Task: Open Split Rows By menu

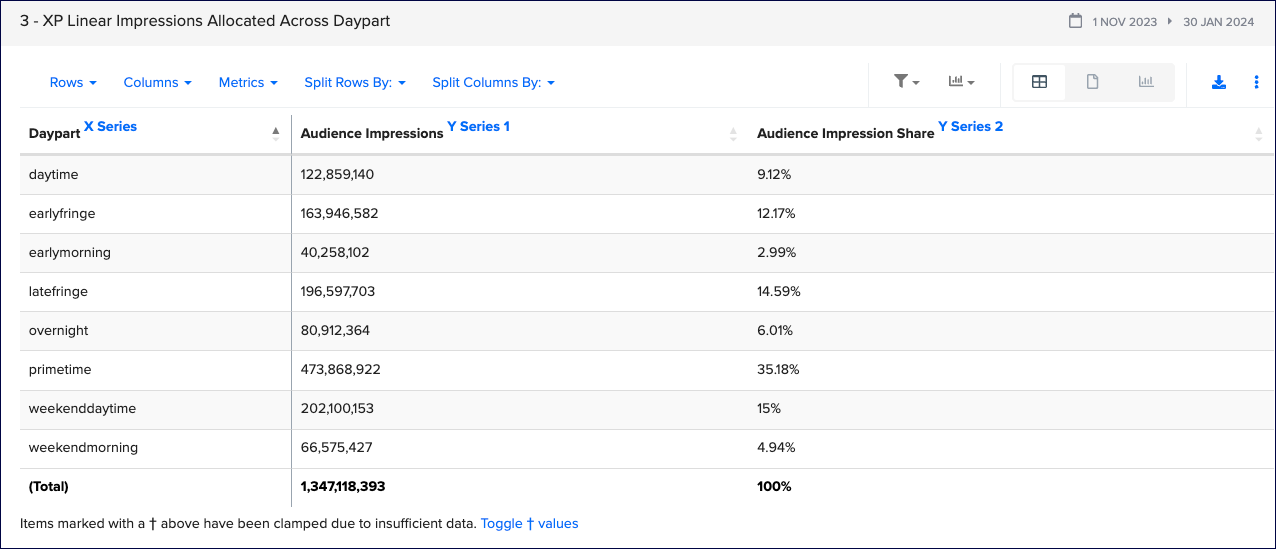Action: pyautogui.click(x=355, y=83)
